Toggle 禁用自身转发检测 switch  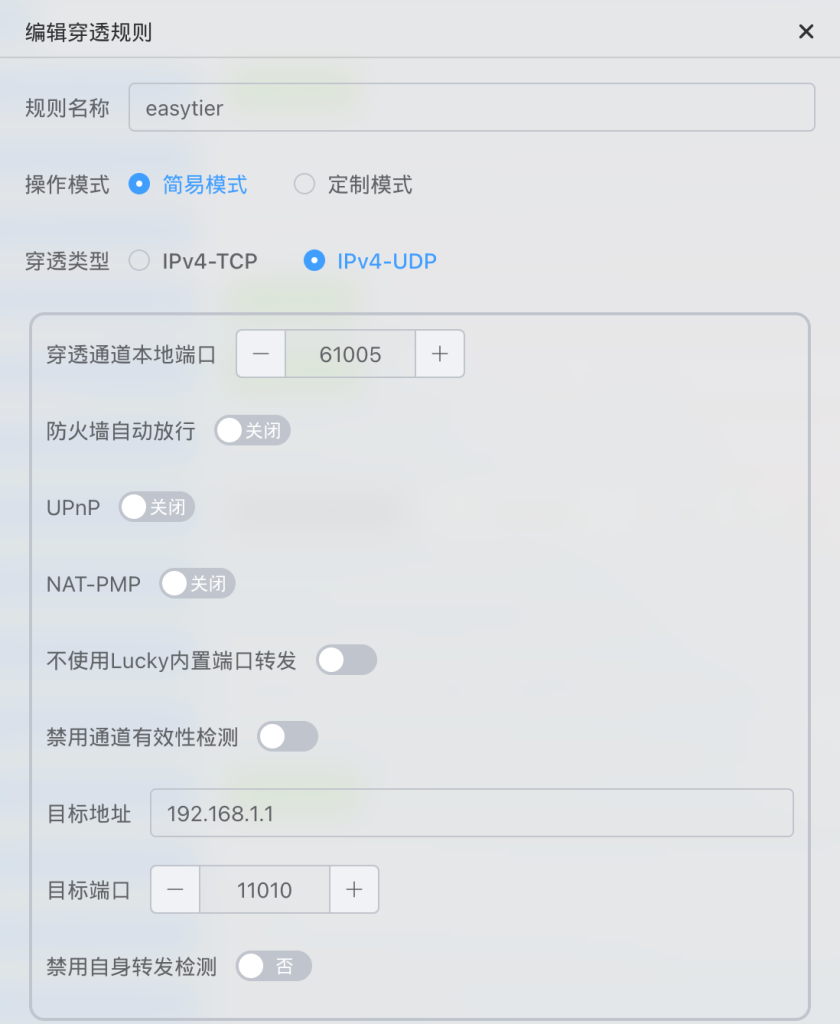tap(273, 966)
